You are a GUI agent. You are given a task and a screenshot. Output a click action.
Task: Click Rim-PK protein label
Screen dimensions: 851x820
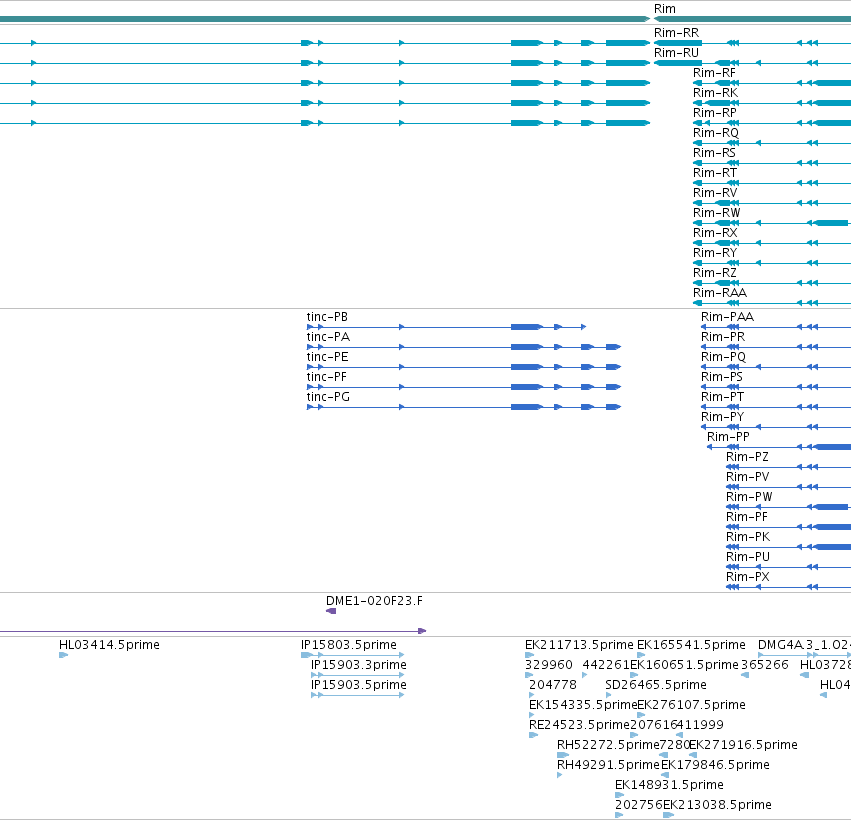point(748,537)
